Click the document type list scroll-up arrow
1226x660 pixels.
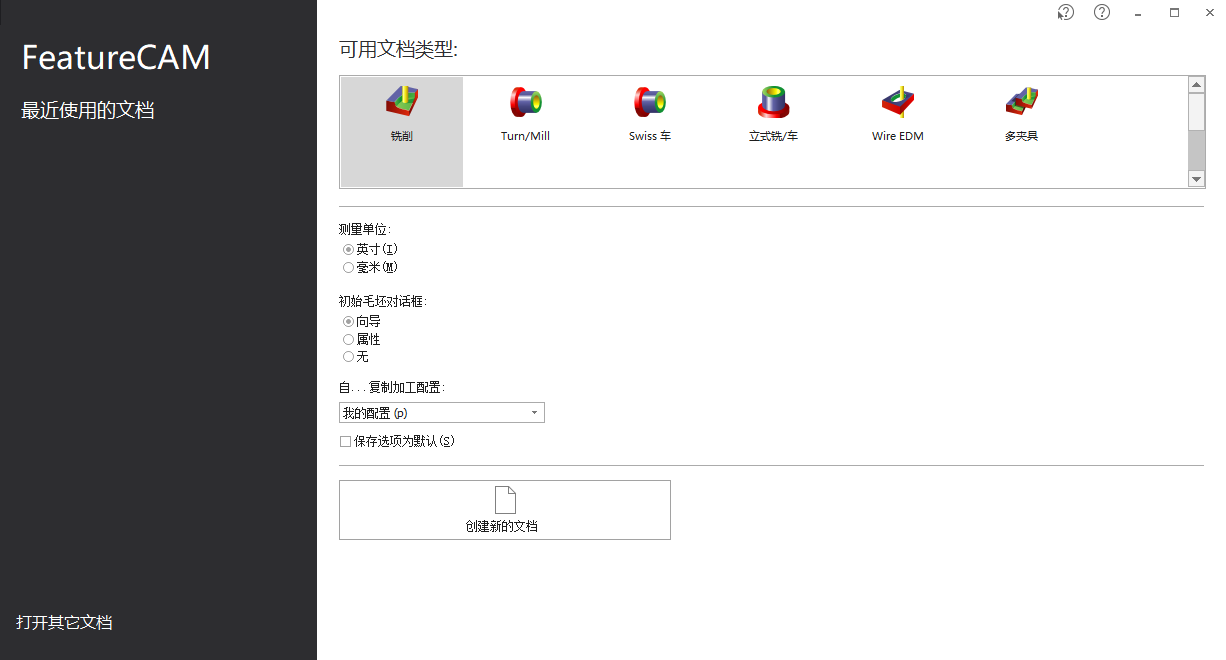pos(1196,85)
